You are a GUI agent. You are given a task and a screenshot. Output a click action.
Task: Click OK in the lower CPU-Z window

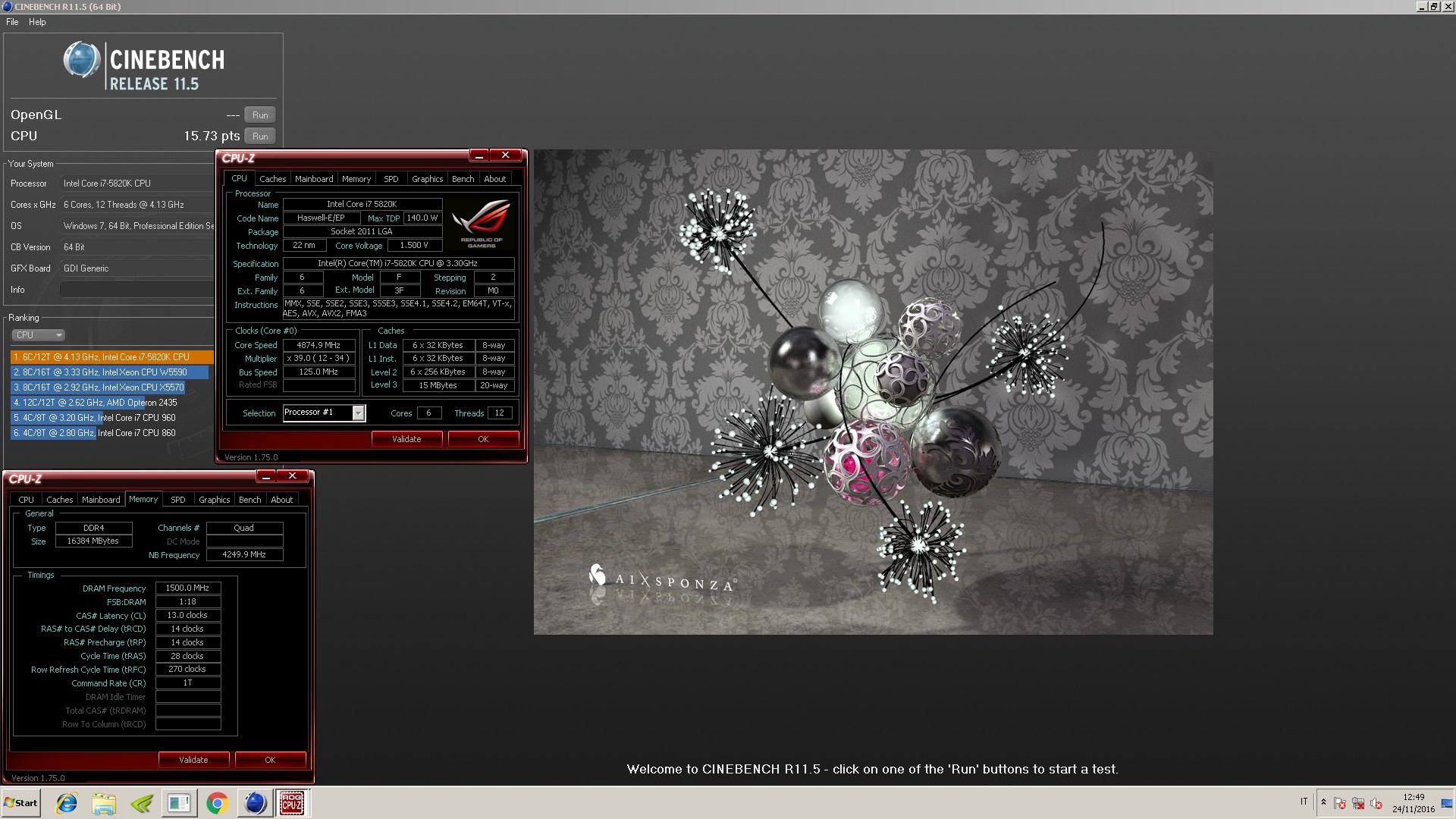coord(270,760)
